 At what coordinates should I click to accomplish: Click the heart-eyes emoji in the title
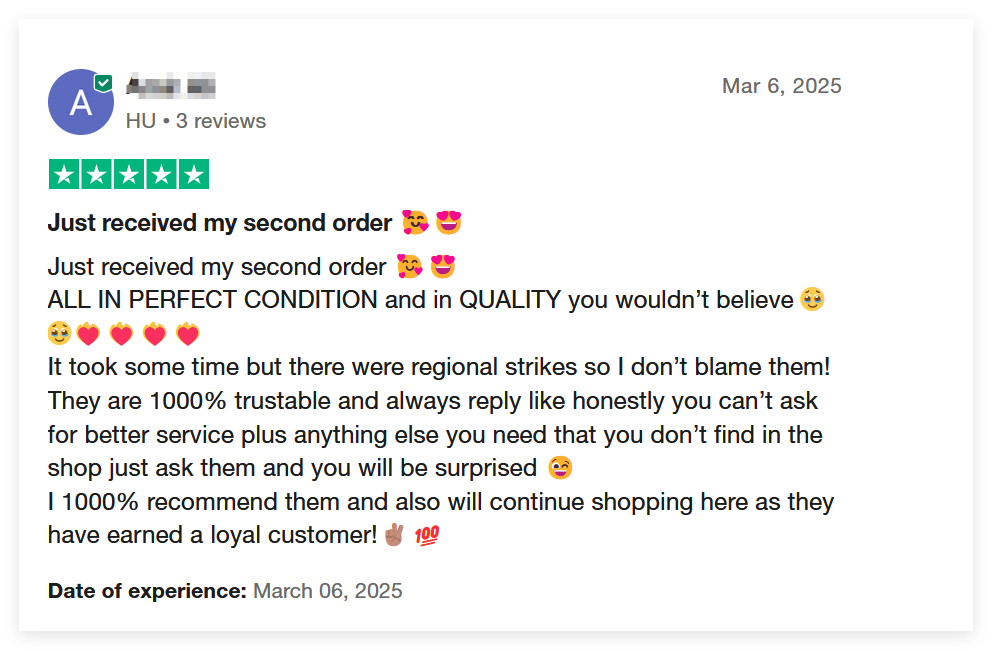(449, 222)
